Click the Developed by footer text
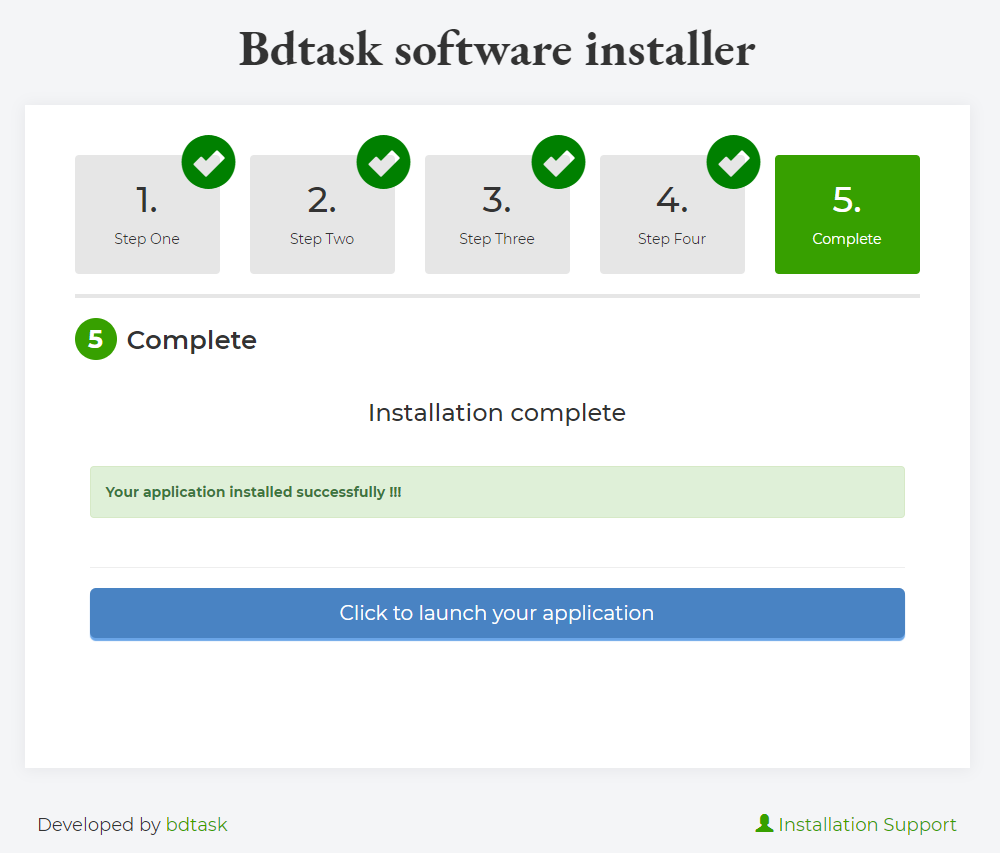The width and height of the screenshot is (1000, 853). coord(99,825)
